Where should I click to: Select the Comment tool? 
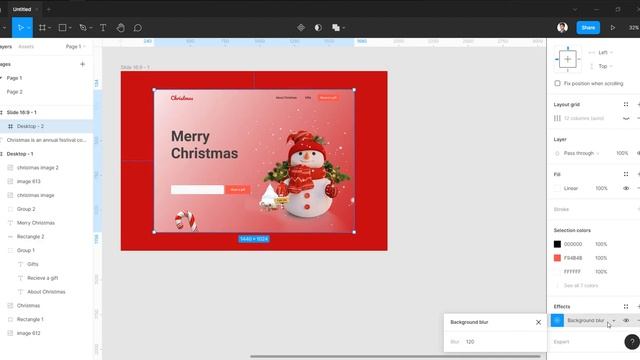click(x=138, y=28)
